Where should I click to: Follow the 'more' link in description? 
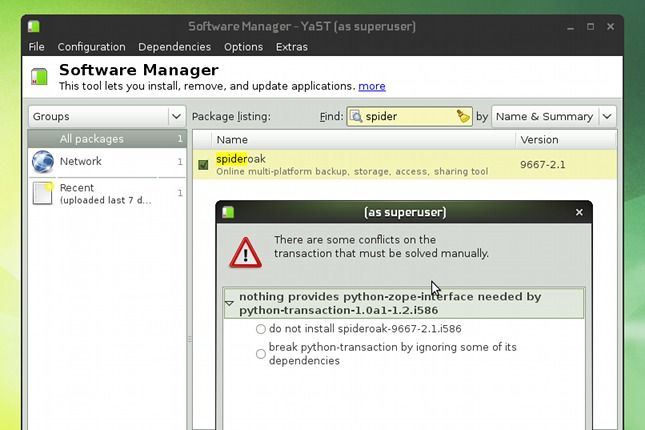pyautogui.click(x=372, y=86)
